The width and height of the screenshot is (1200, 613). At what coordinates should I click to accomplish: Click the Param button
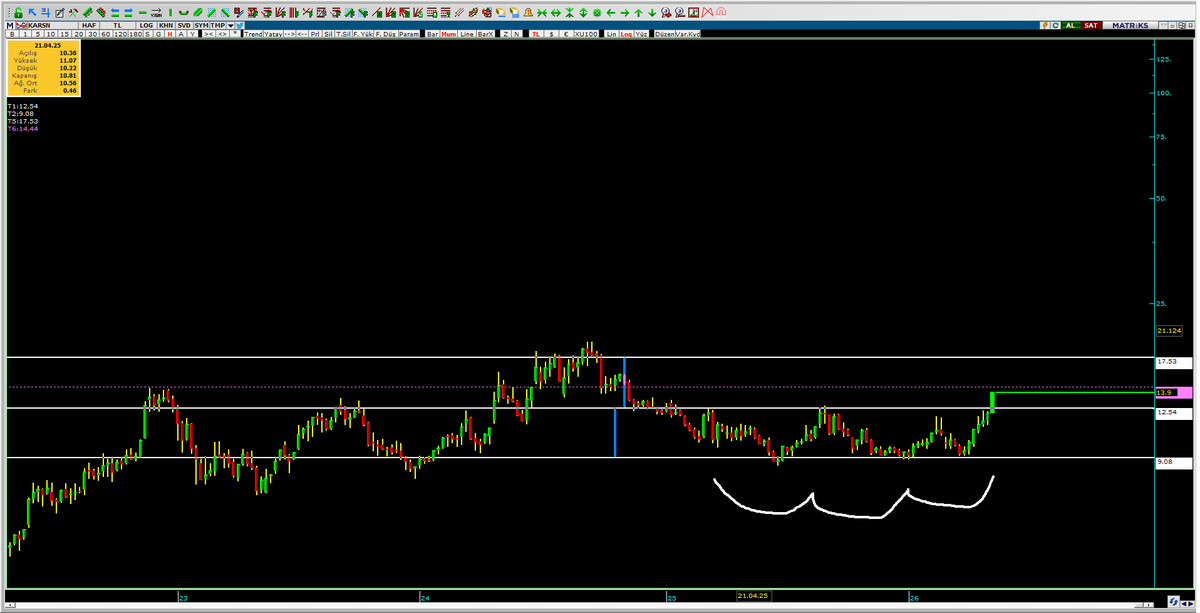pyautogui.click(x=410, y=34)
